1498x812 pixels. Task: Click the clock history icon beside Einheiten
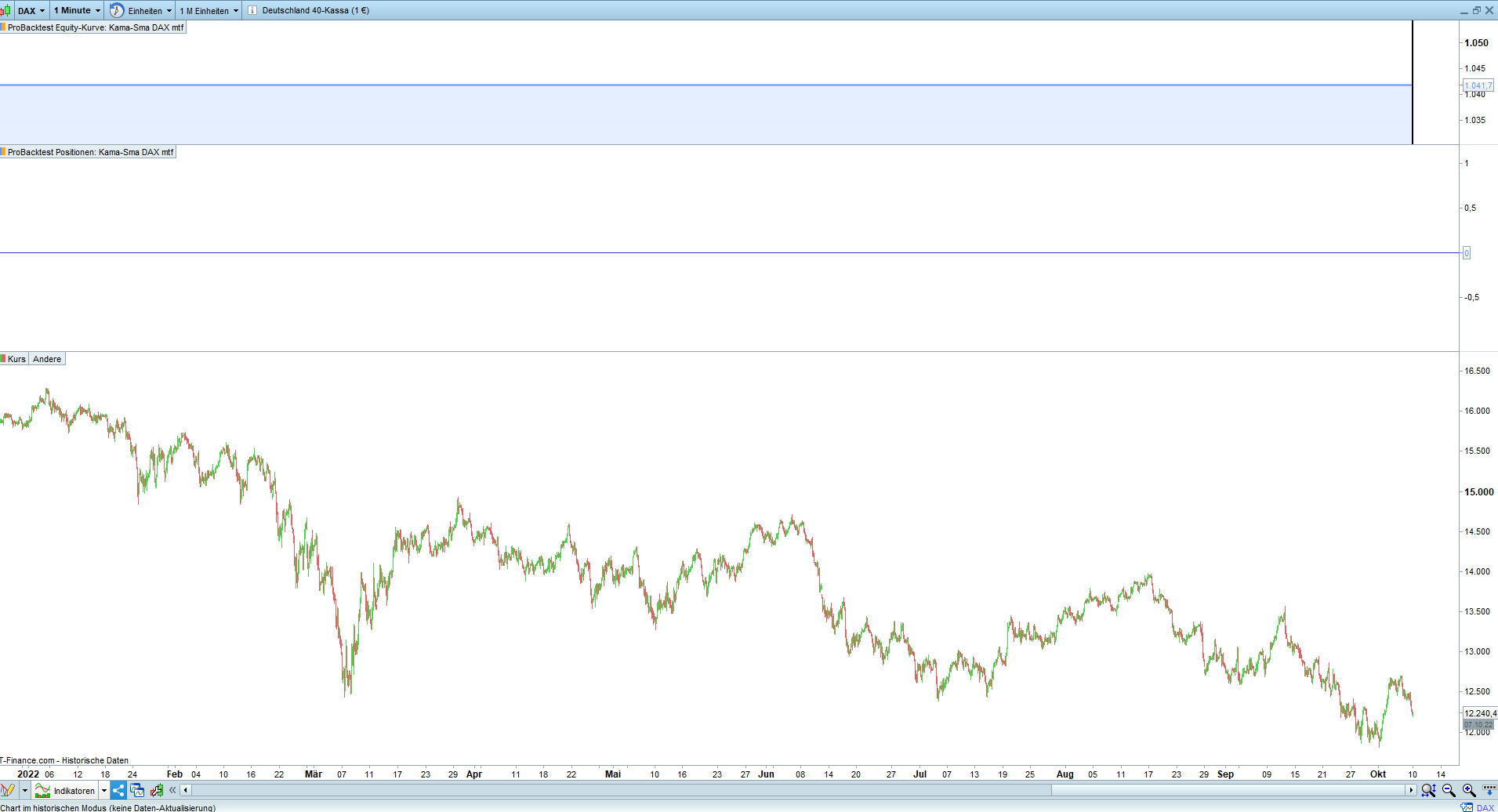pyautogui.click(x=117, y=11)
